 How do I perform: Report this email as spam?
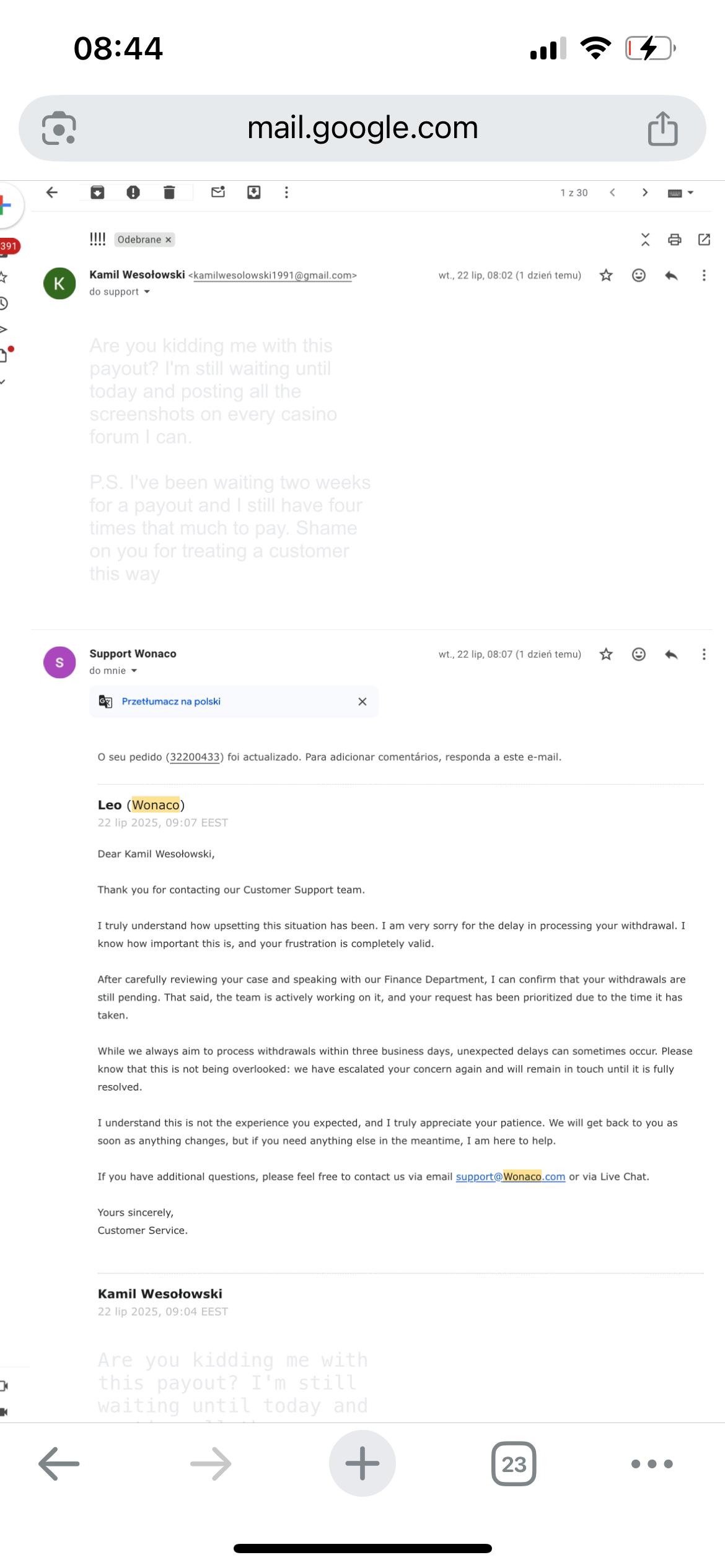[133, 193]
